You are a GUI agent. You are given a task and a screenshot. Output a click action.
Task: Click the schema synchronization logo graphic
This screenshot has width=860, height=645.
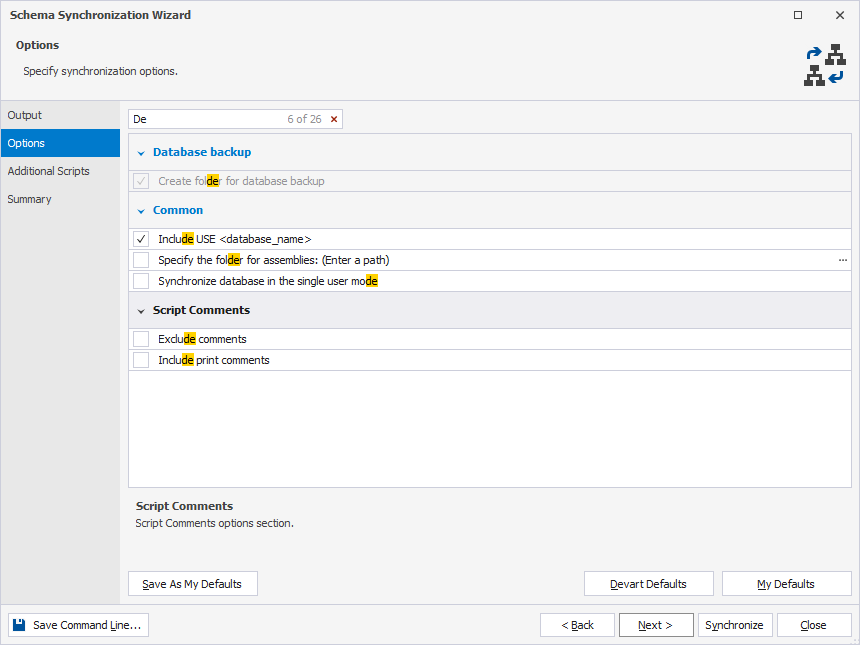pos(825,65)
